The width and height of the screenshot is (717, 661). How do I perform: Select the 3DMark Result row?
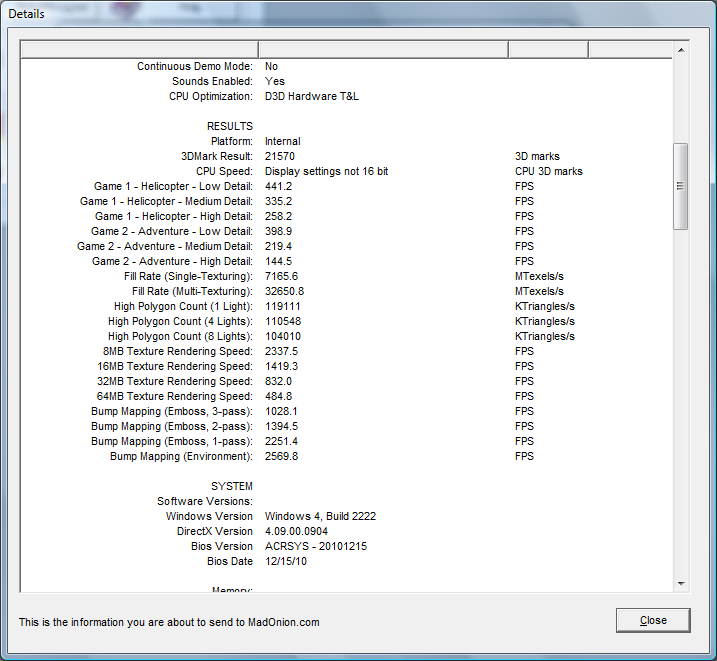(216, 157)
